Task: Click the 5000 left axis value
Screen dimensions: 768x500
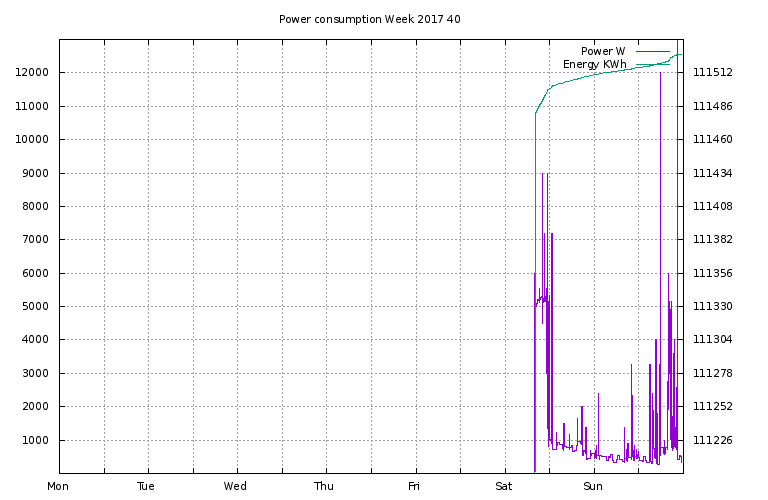Action: coord(35,307)
